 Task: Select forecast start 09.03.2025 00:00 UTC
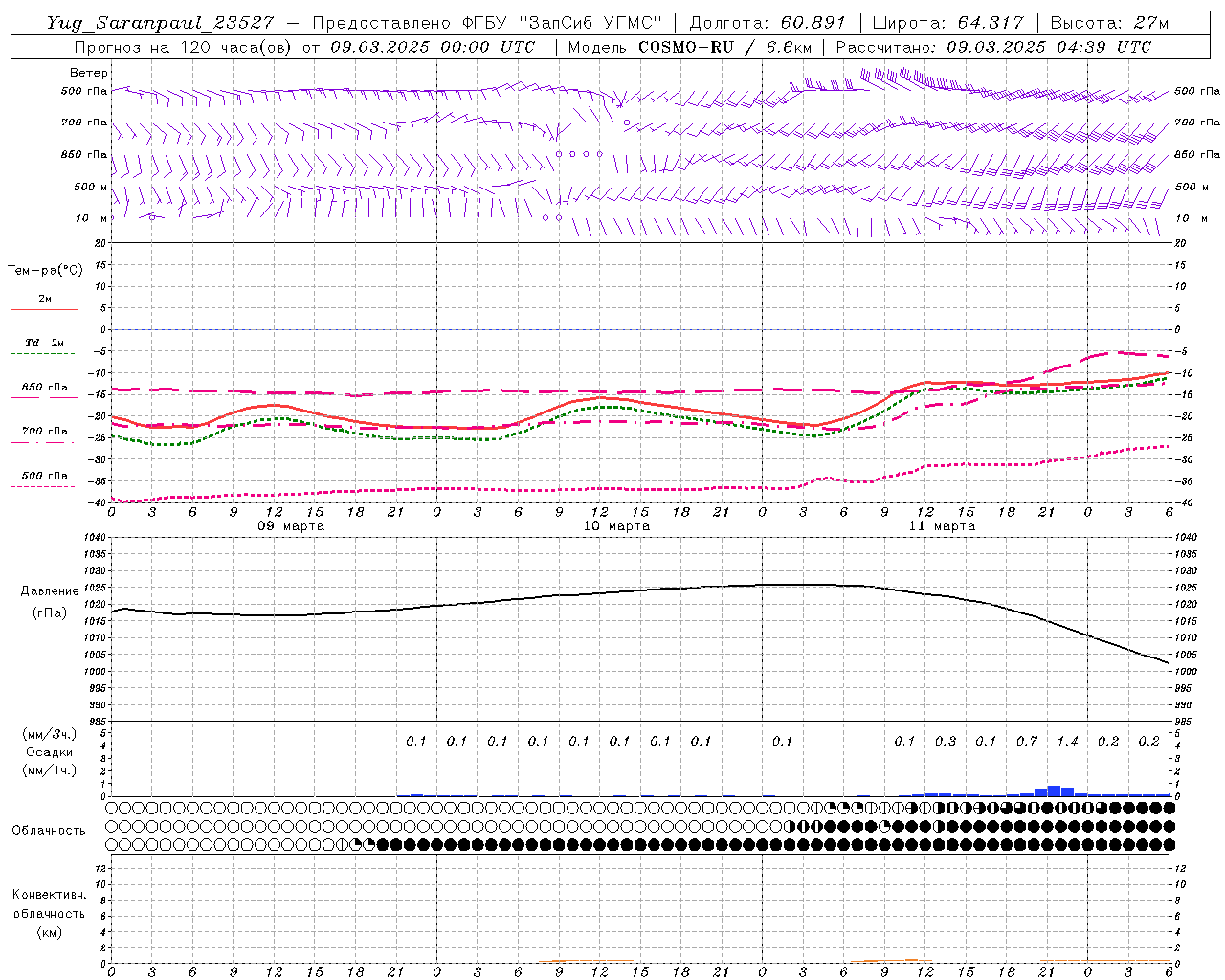[x=433, y=47]
